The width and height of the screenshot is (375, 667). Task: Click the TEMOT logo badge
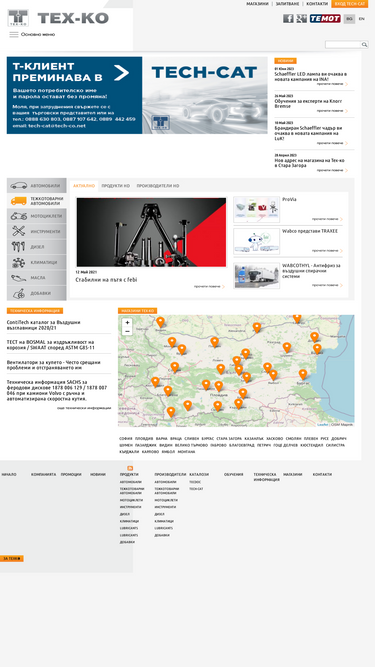pos(325,18)
